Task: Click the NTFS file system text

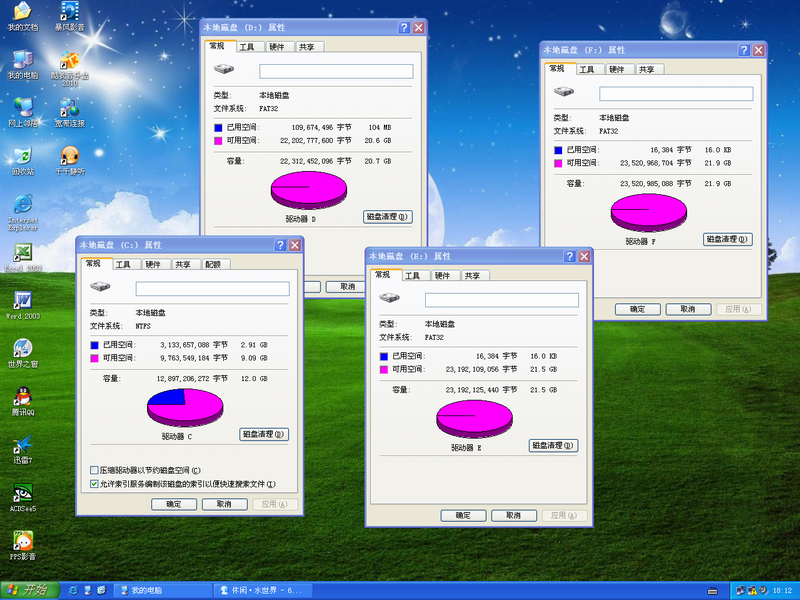Action: coord(143,326)
